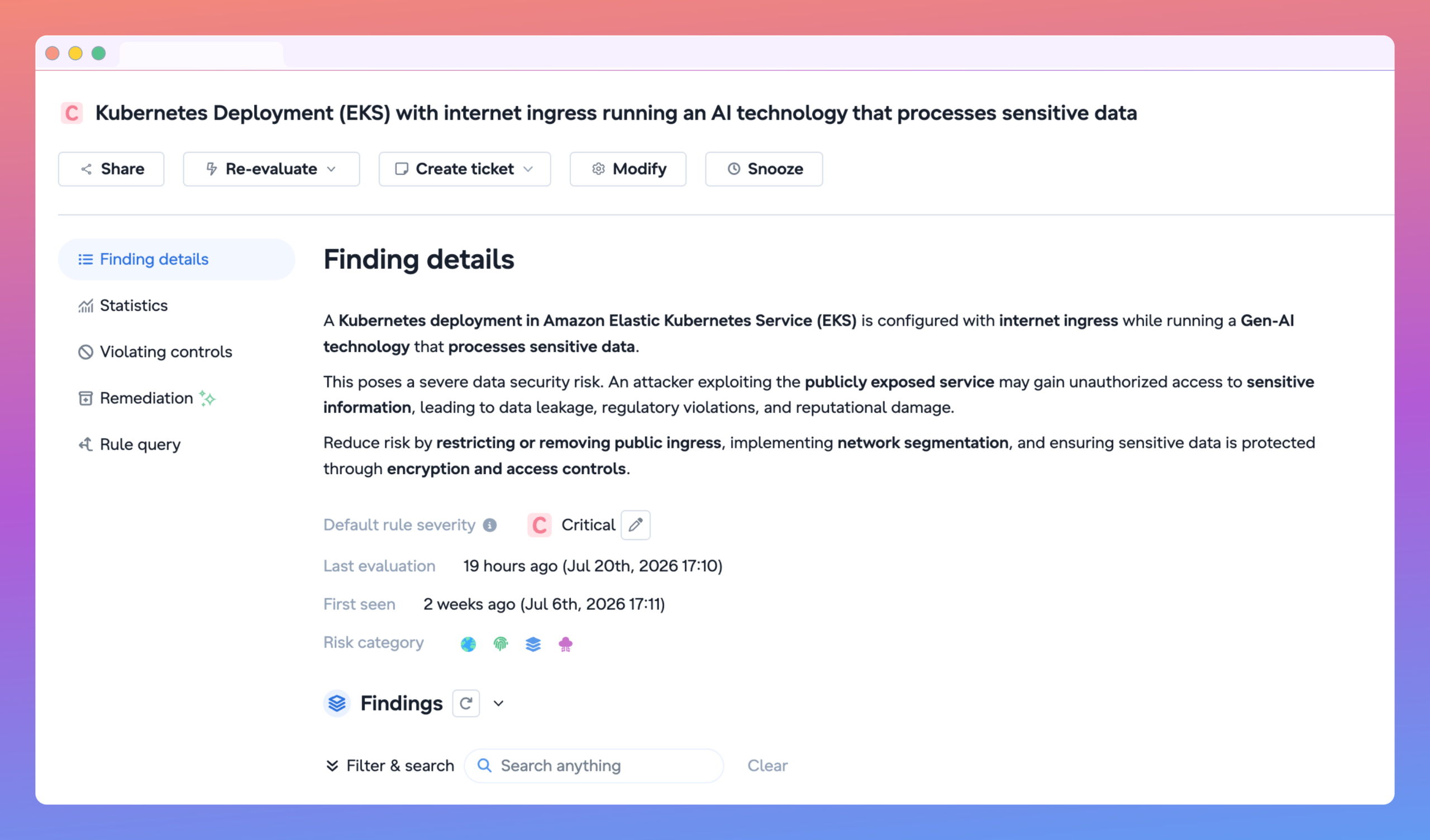The height and width of the screenshot is (840, 1430).
Task: Edit severity with the pencil icon
Action: point(635,525)
